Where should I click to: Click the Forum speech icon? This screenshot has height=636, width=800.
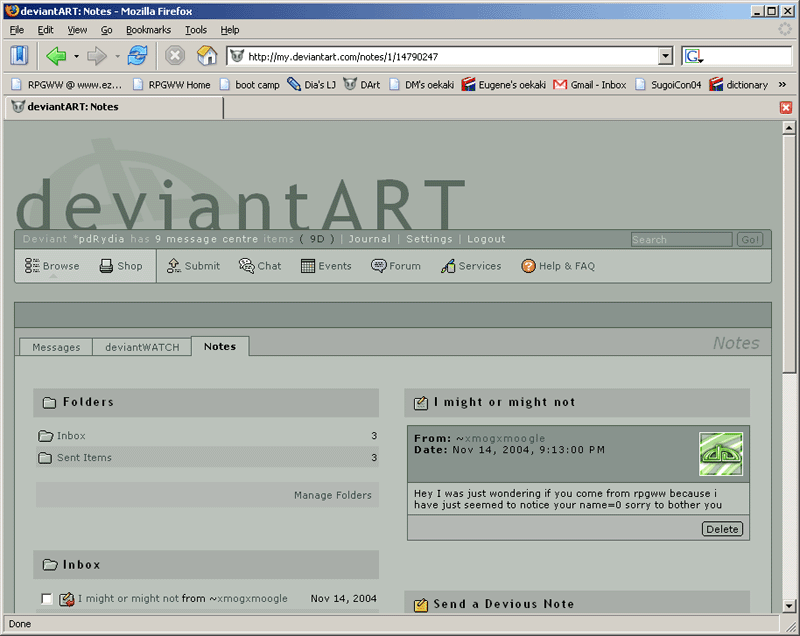[x=379, y=266]
